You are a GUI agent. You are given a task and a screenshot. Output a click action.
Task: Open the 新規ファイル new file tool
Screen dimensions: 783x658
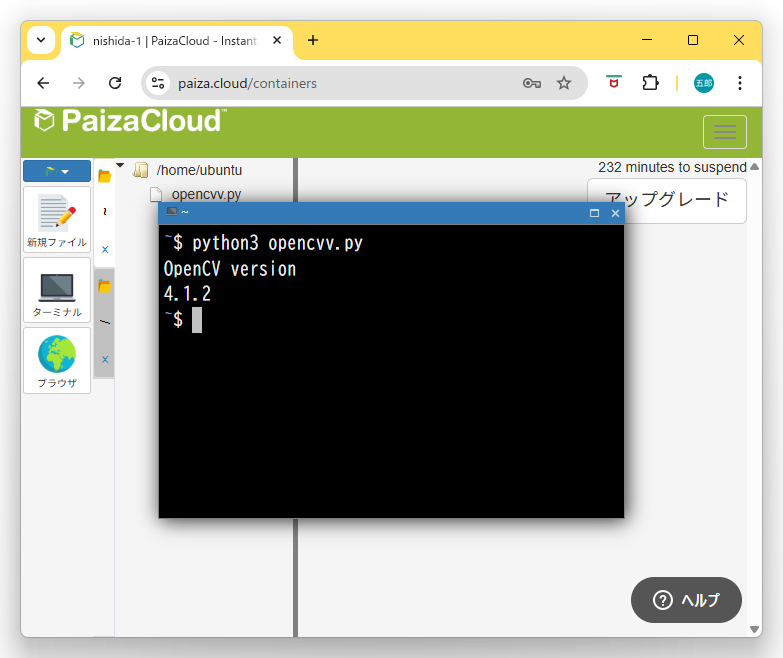click(57, 220)
